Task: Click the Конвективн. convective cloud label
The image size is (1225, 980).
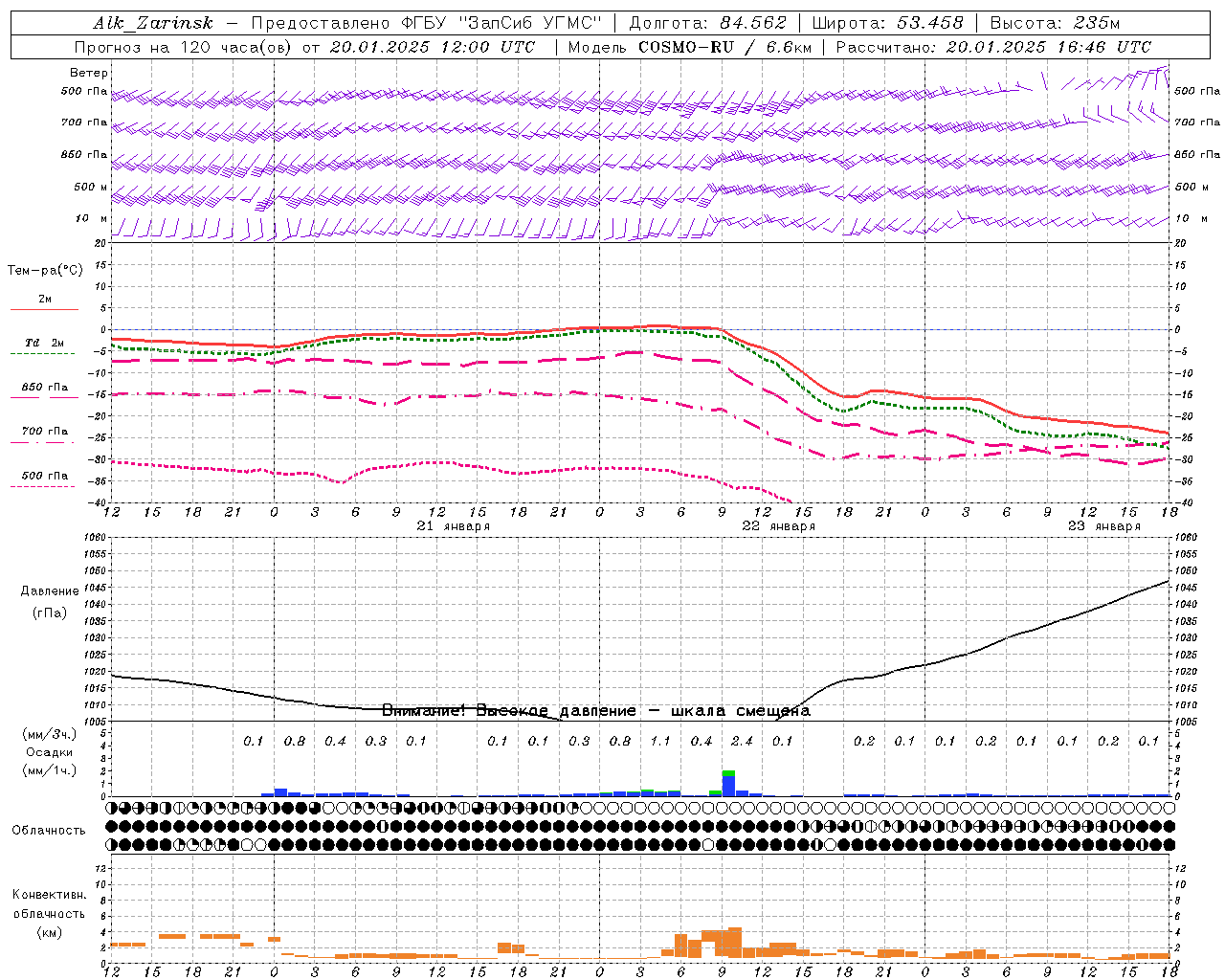Action: point(49,895)
